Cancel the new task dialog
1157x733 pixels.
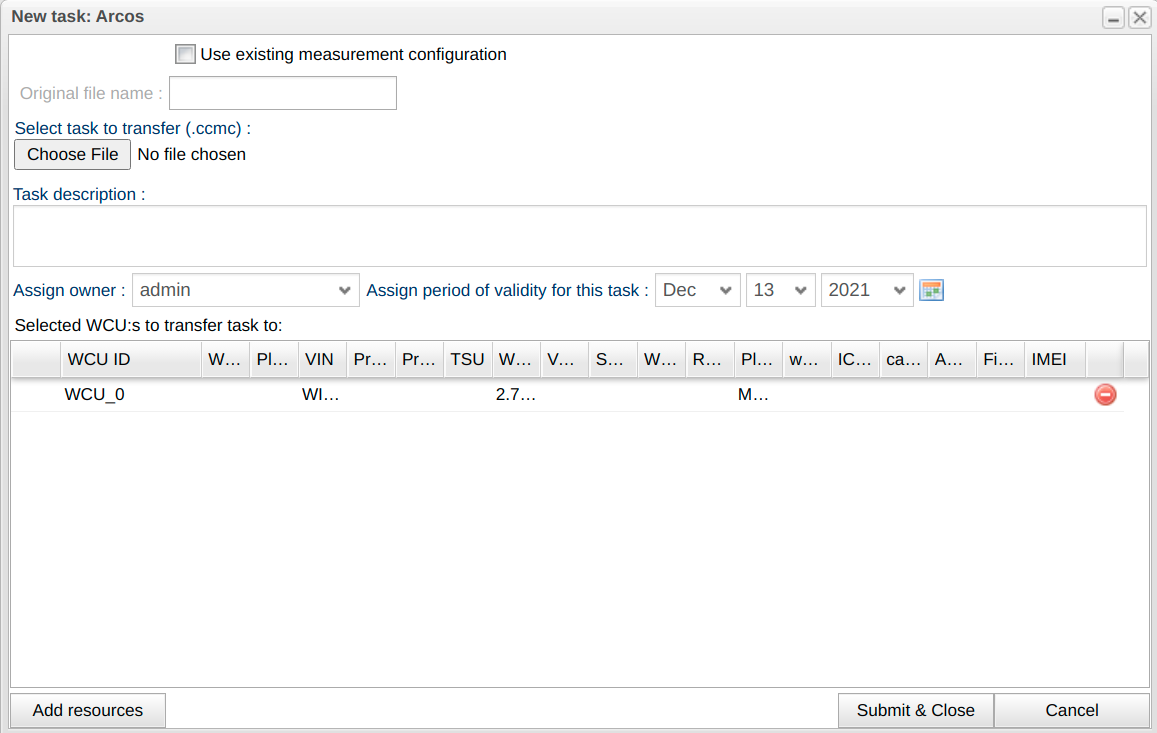[x=1071, y=710]
